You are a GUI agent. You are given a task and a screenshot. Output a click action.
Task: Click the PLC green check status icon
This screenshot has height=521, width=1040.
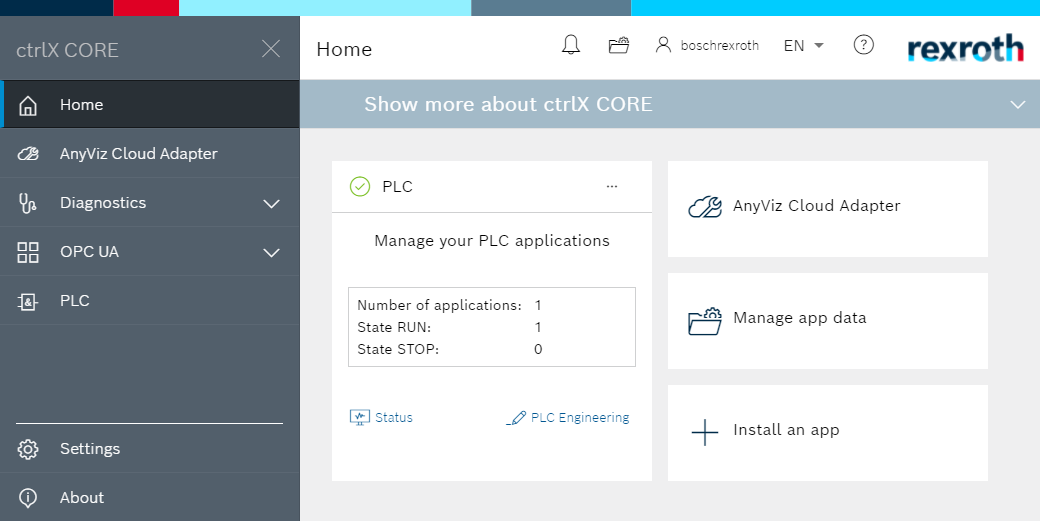360,186
